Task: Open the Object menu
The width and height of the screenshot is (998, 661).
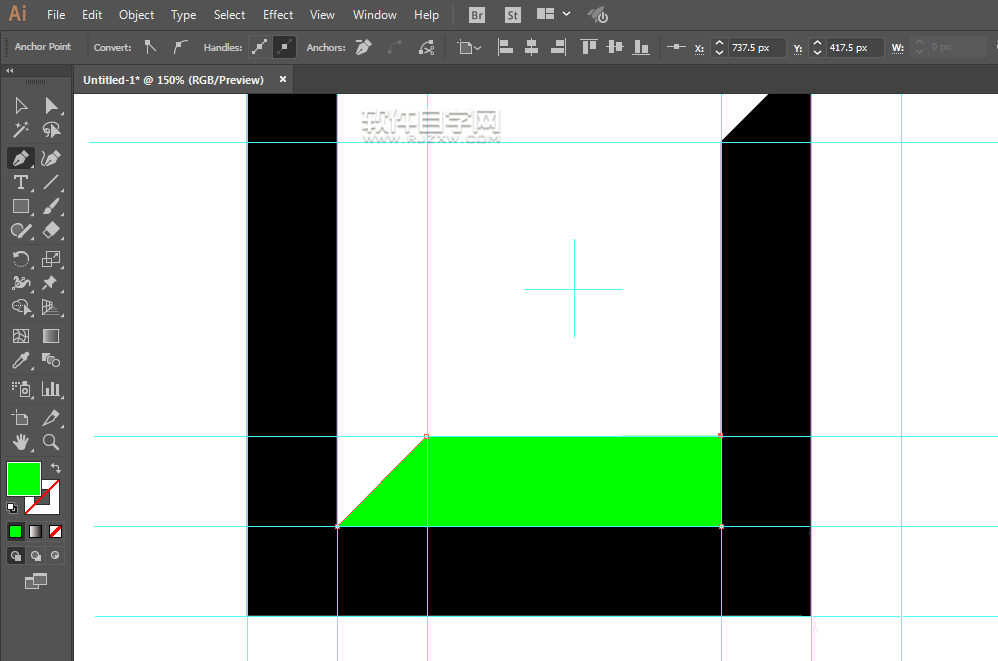Action: (136, 15)
